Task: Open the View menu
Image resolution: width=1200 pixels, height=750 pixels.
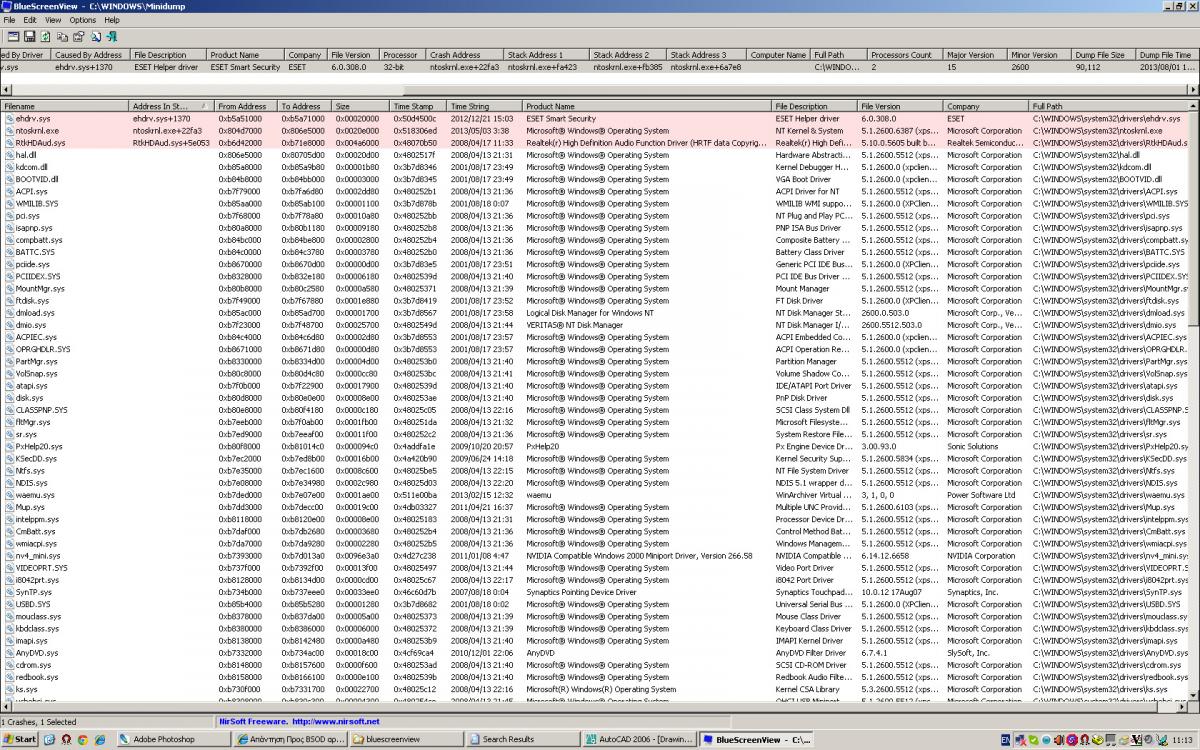Action: pos(53,20)
